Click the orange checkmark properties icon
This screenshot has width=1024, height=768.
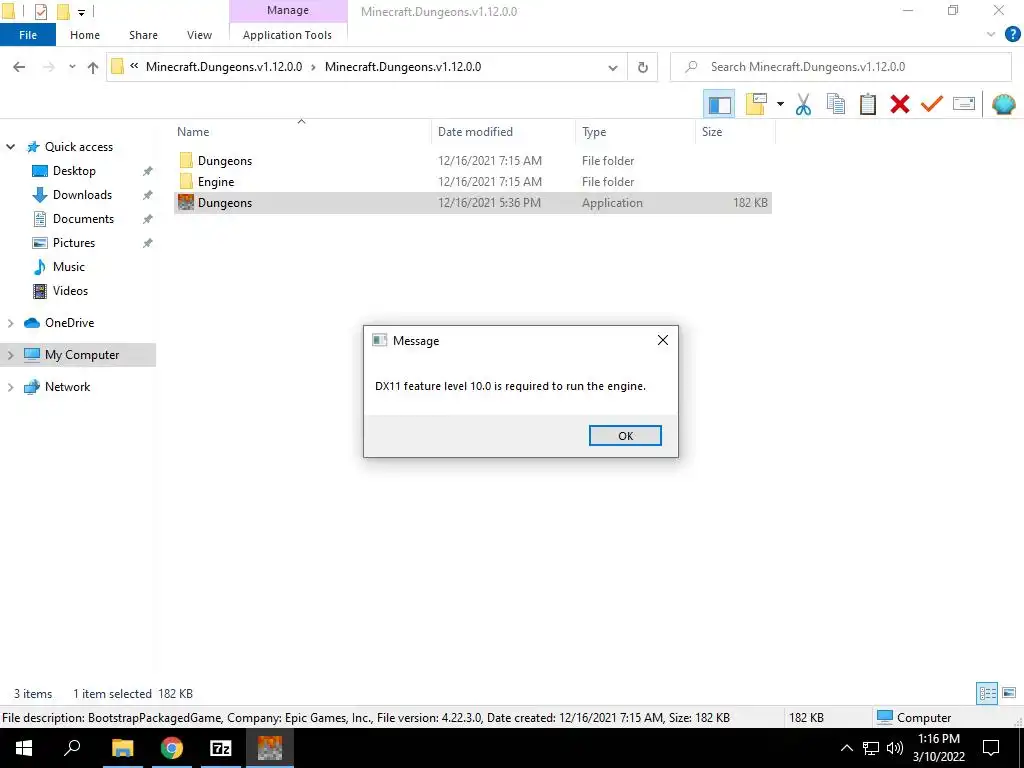932,104
